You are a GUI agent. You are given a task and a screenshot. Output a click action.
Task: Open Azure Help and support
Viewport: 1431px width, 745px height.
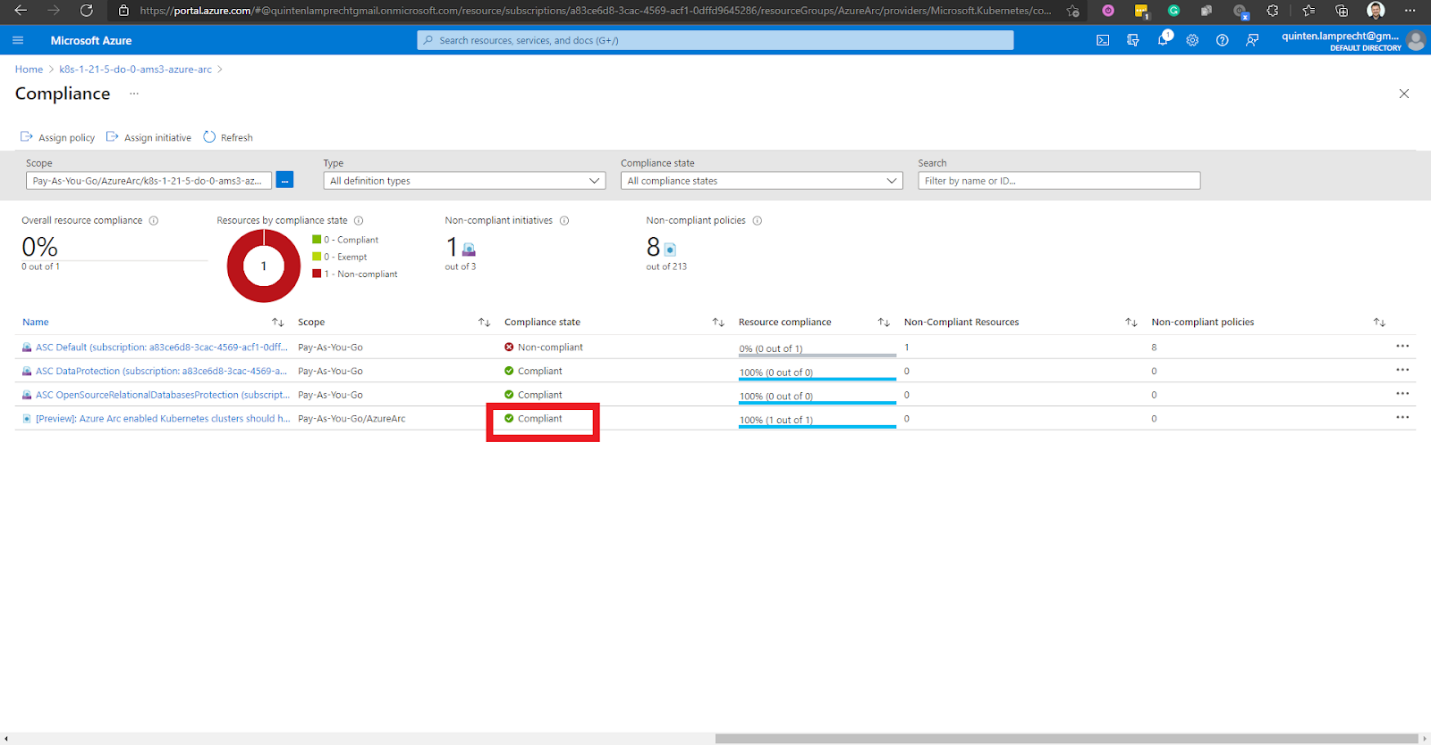click(1222, 40)
